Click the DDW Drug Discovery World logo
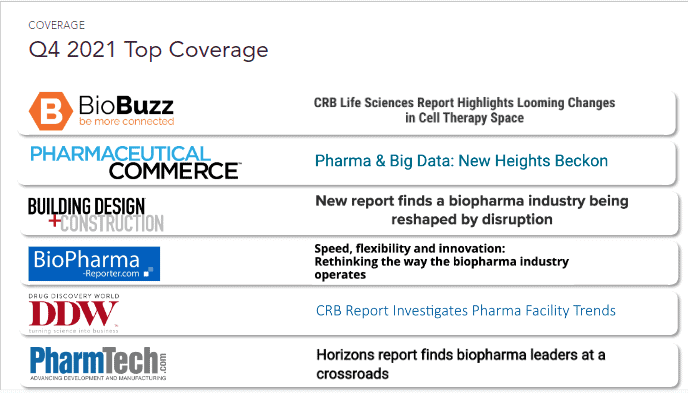The width and height of the screenshot is (688, 393). point(74,313)
